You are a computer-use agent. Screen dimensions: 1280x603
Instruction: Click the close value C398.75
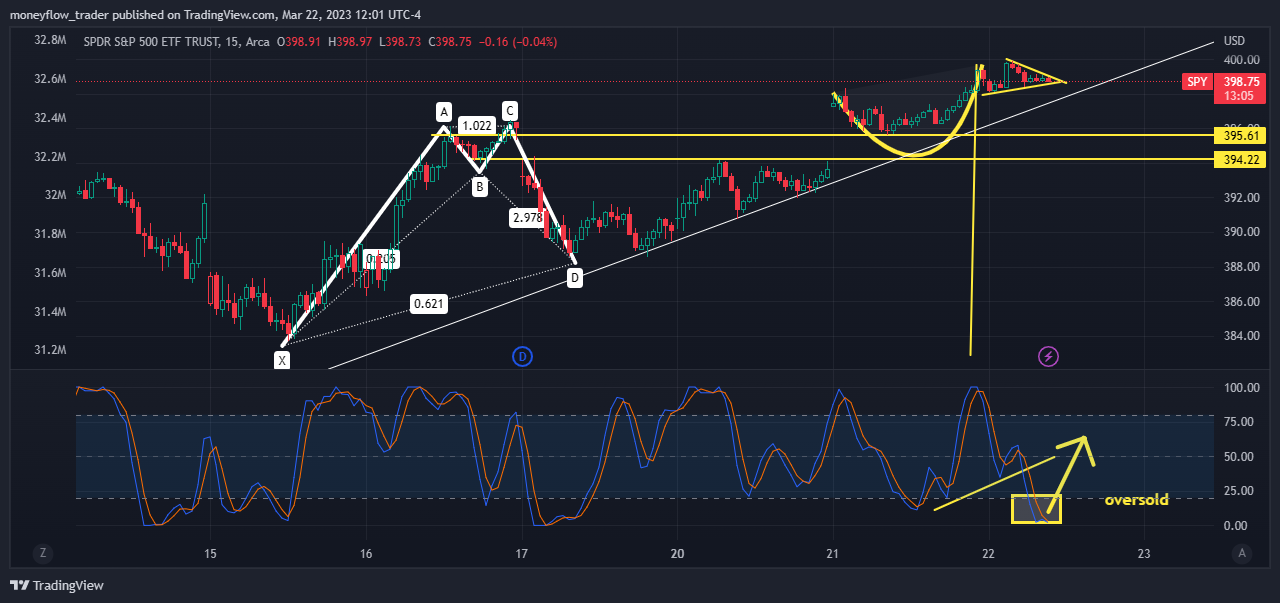tap(450, 42)
